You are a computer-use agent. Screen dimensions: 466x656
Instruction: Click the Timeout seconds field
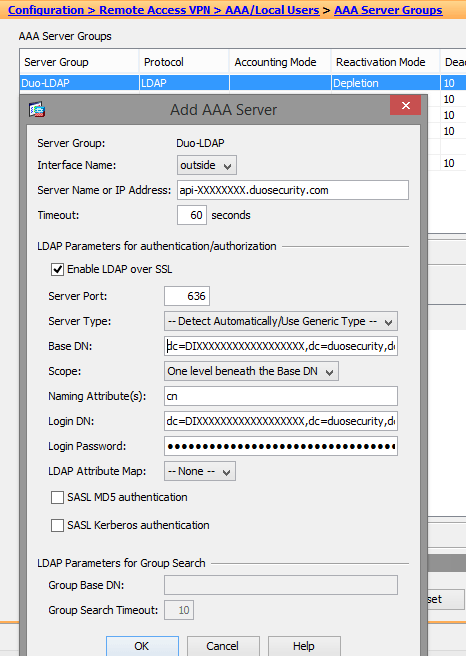point(192,215)
